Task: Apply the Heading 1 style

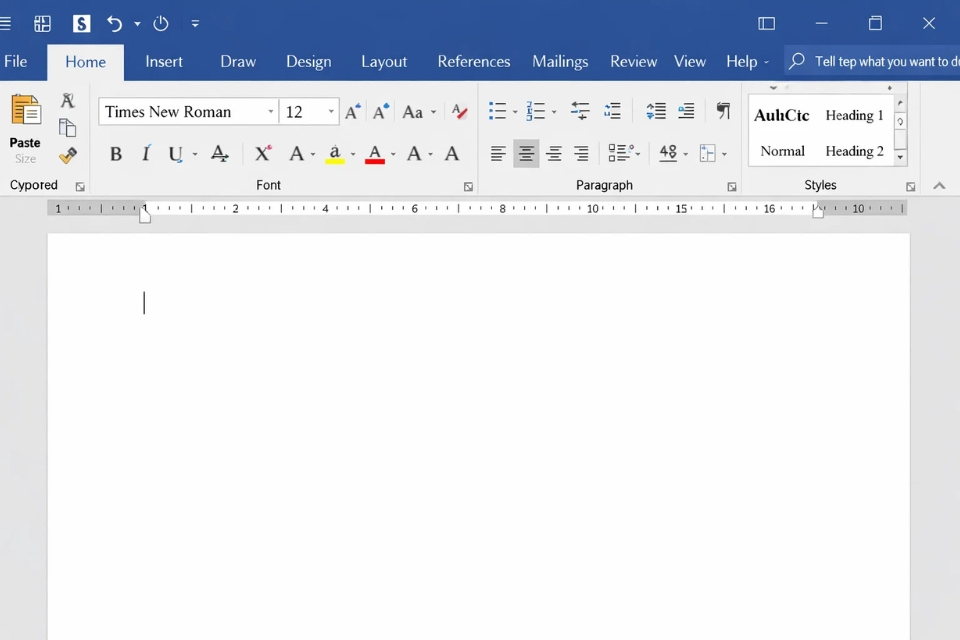Action: pyautogui.click(x=854, y=115)
